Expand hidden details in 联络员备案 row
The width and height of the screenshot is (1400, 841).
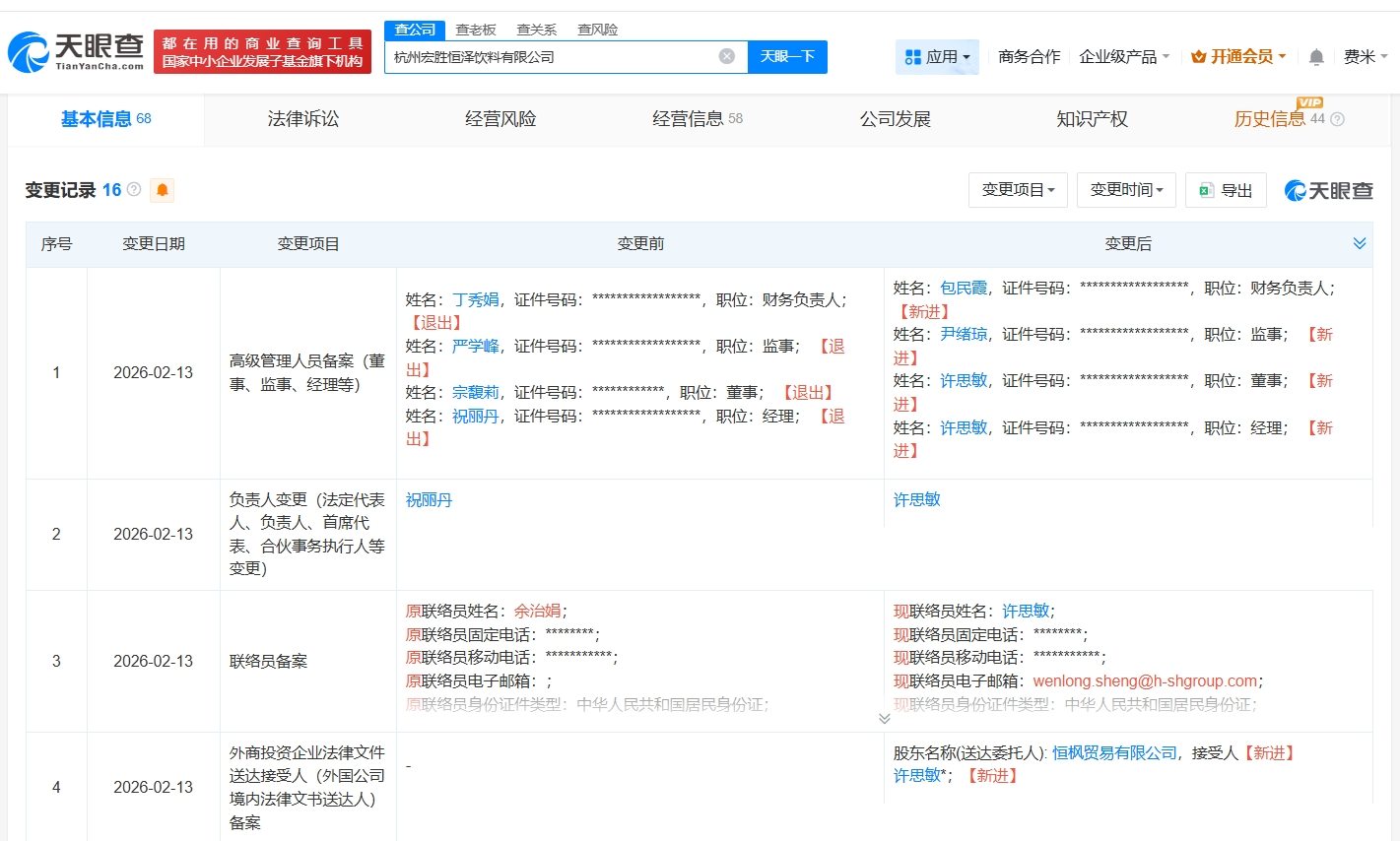(884, 719)
